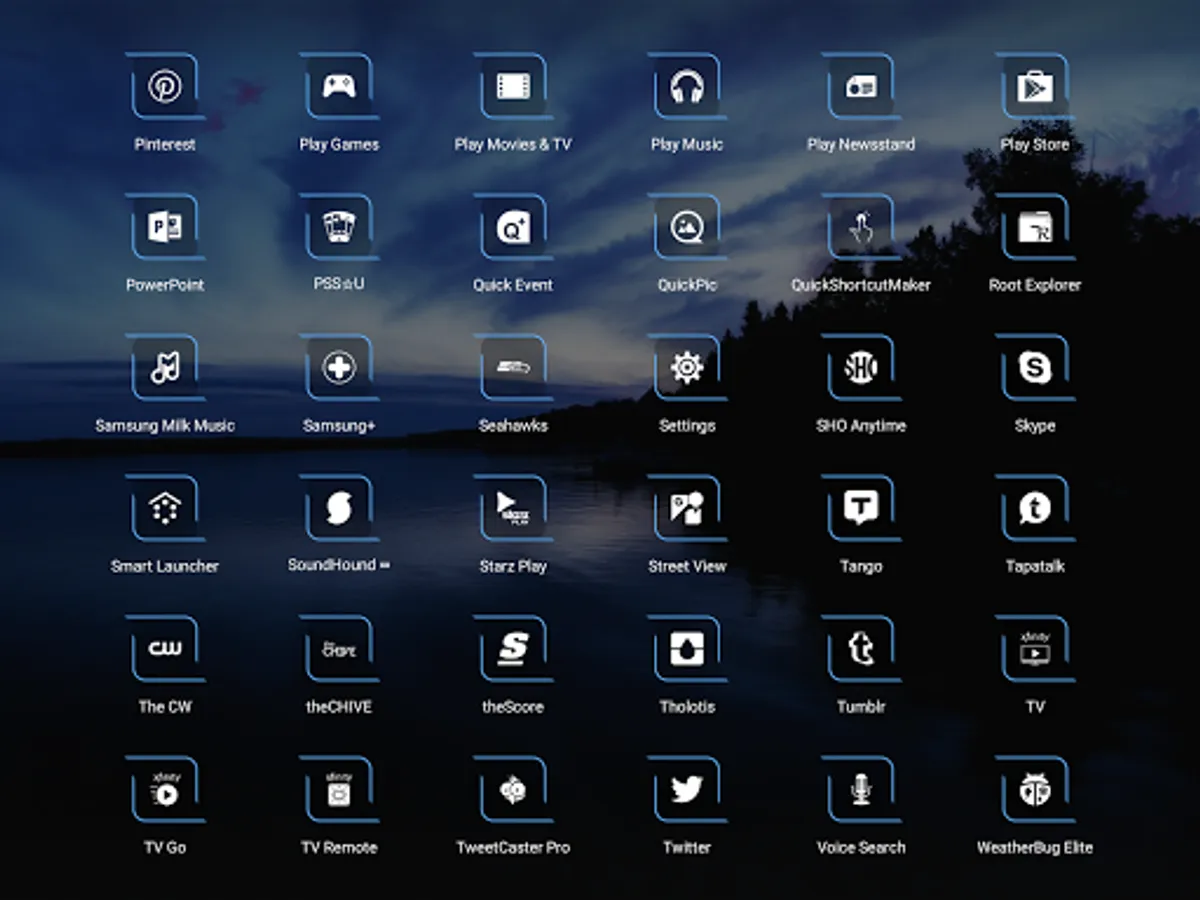This screenshot has width=1200, height=900.
Task: Open theCHIVE app icon
Action: click(x=339, y=650)
